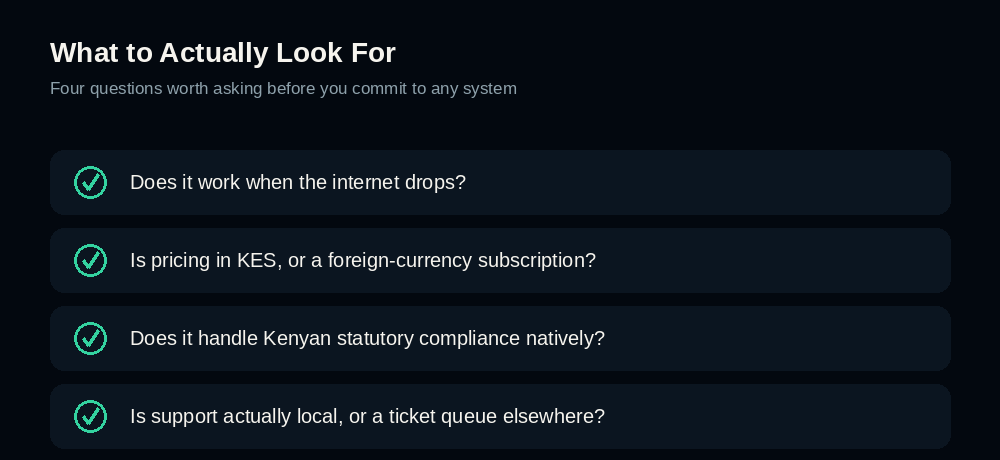Click 'Is pricing in KES' question text
Screen dimensions: 1000x460
(363, 260)
